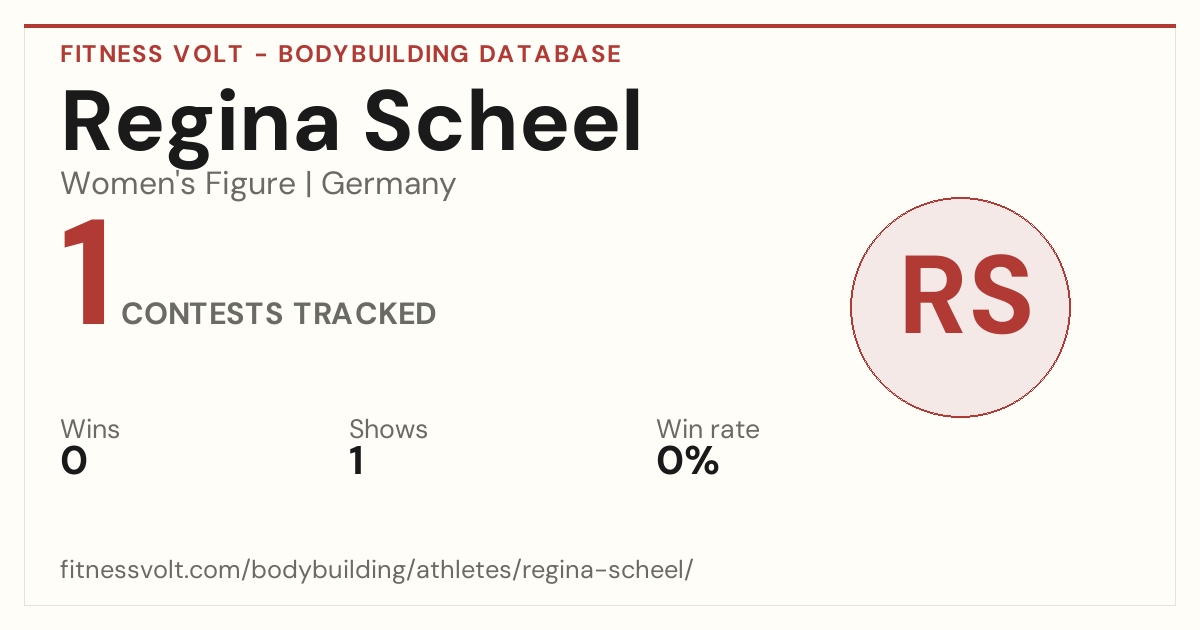The width and height of the screenshot is (1200, 630).
Task: Click the 0% win rate value
Action: pos(688,461)
